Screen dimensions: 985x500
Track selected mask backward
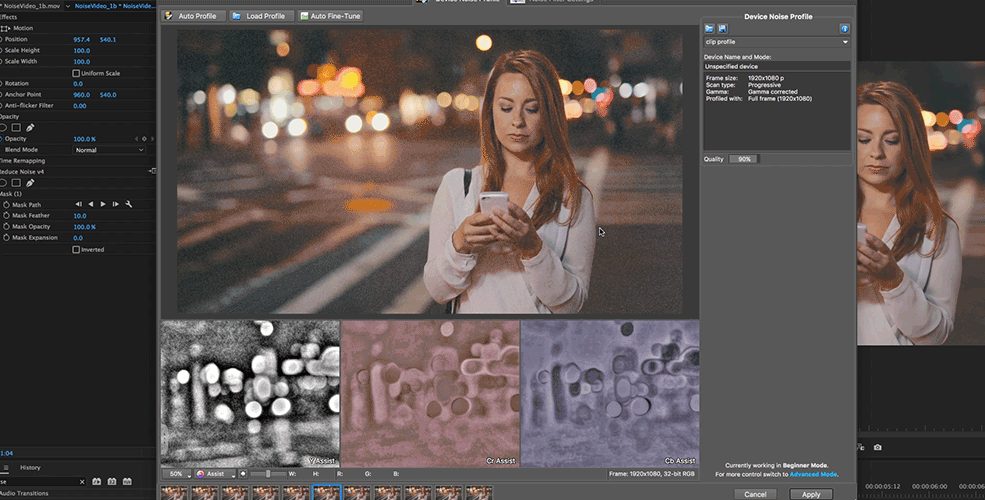(x=91, y=204)
